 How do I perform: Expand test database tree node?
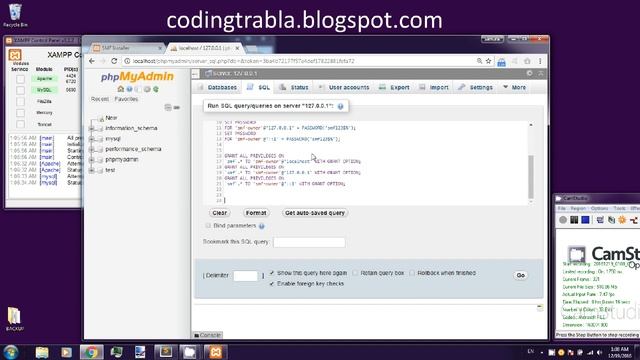[x=92, y=170]
